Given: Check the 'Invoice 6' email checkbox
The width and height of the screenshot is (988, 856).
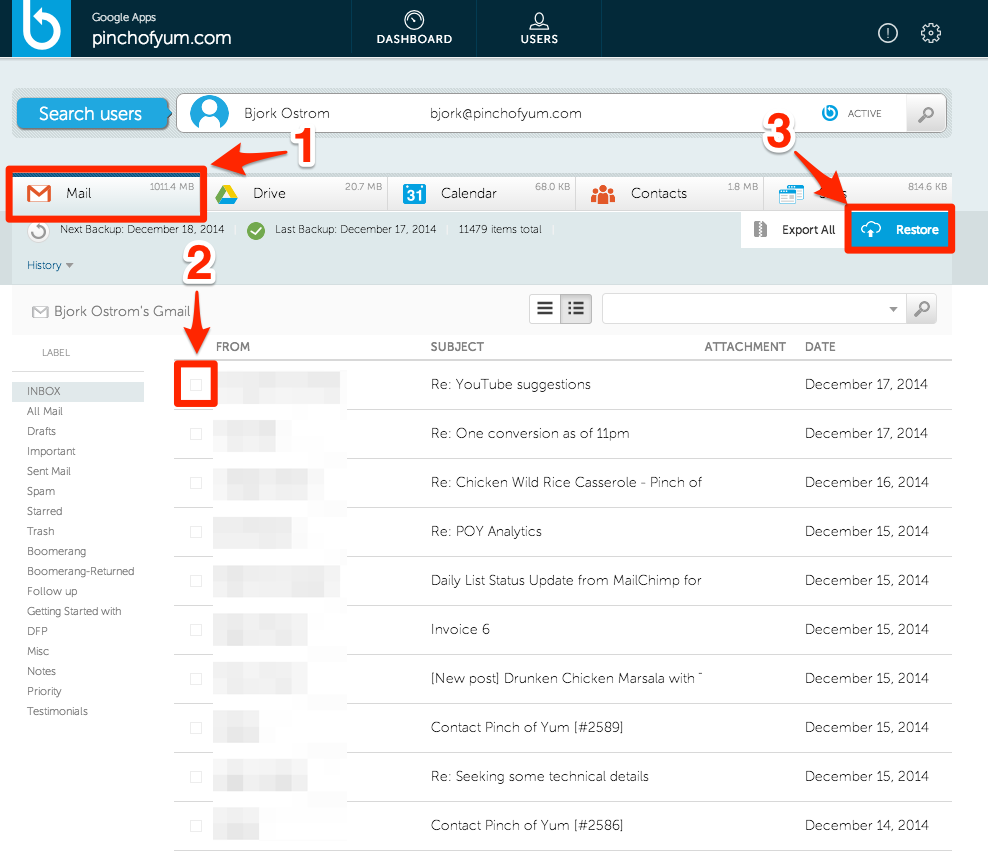Looking at the screenshot, I should point(196,630).
